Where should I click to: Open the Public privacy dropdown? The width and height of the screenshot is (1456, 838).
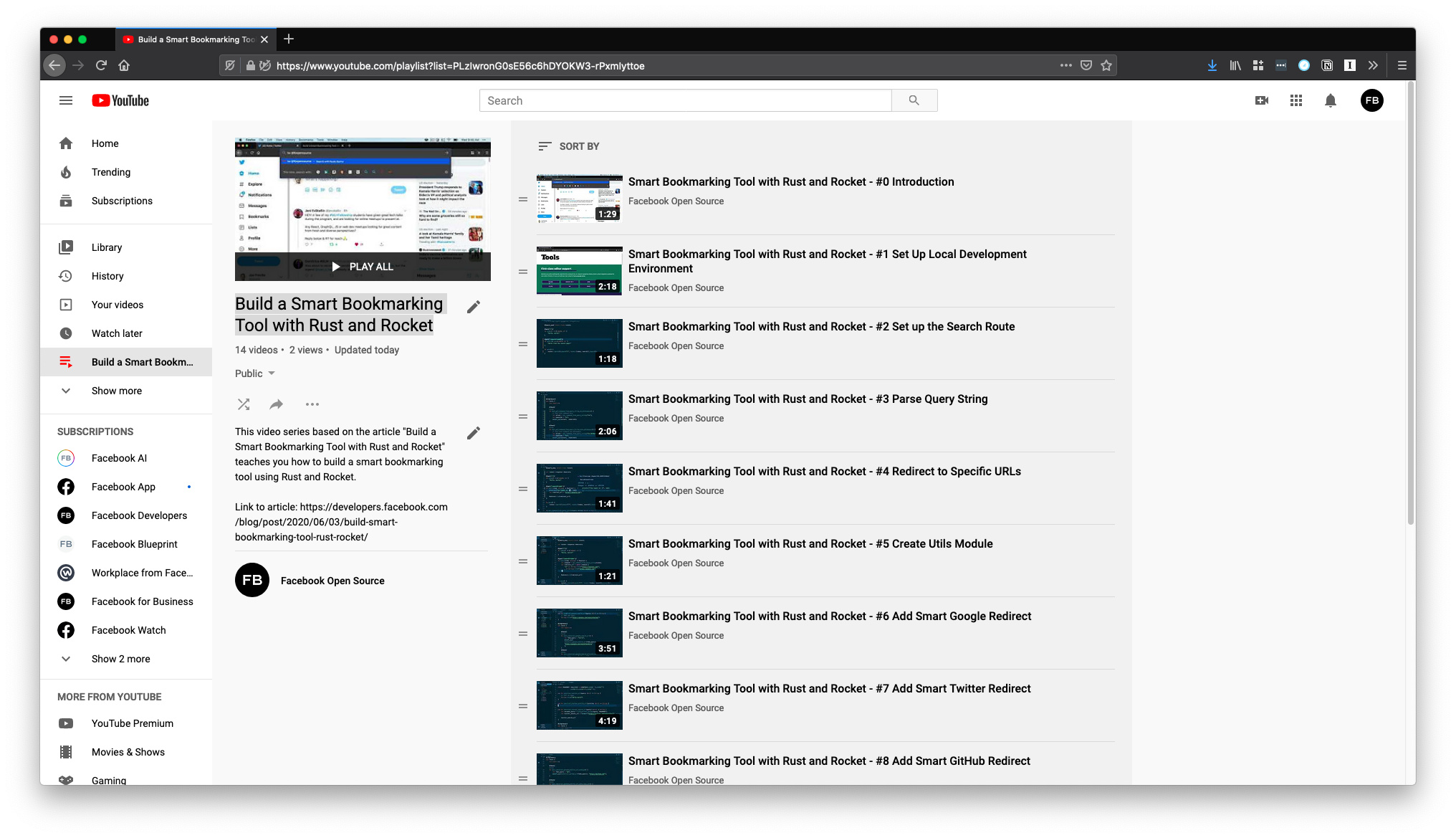[255, 373]
